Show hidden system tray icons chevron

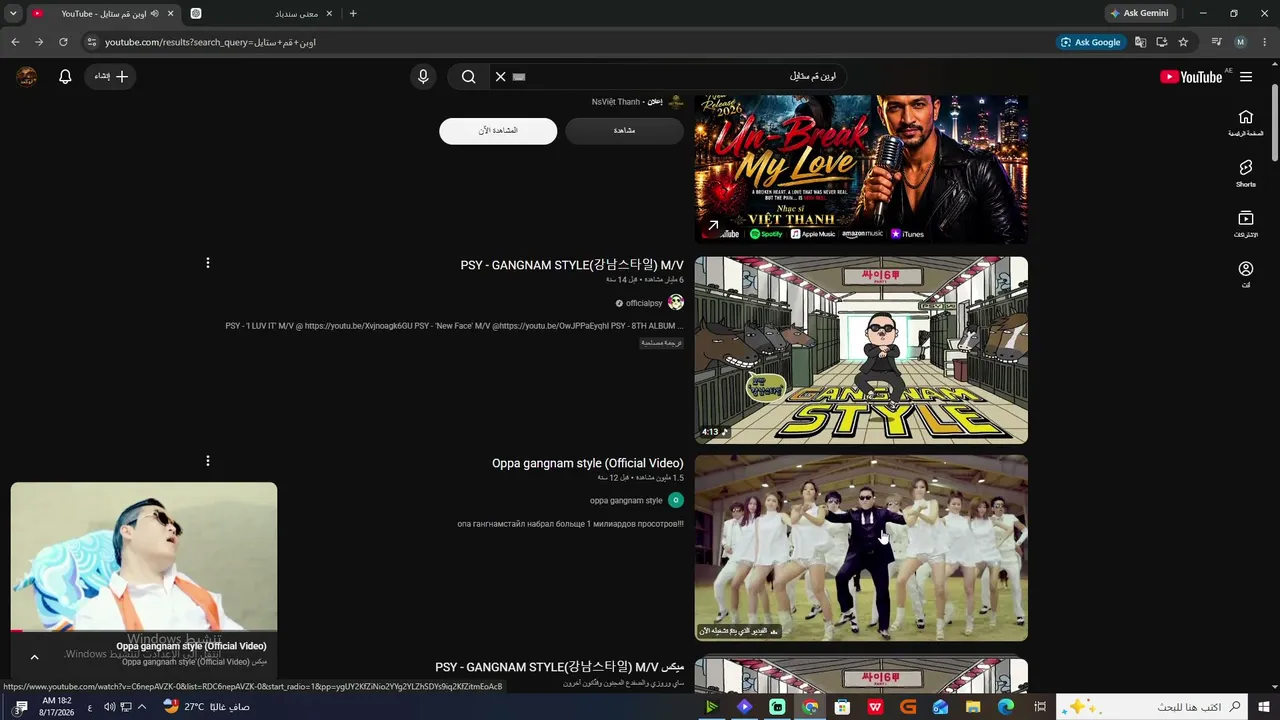(x=142, y=707)
